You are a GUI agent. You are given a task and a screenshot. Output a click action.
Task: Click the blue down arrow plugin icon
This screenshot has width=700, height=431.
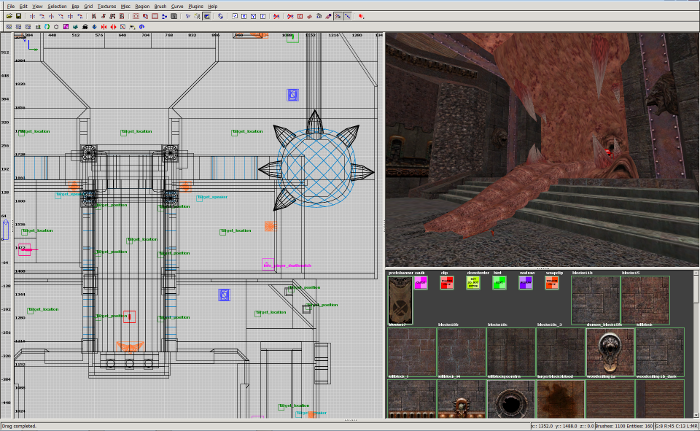[95, 27]
